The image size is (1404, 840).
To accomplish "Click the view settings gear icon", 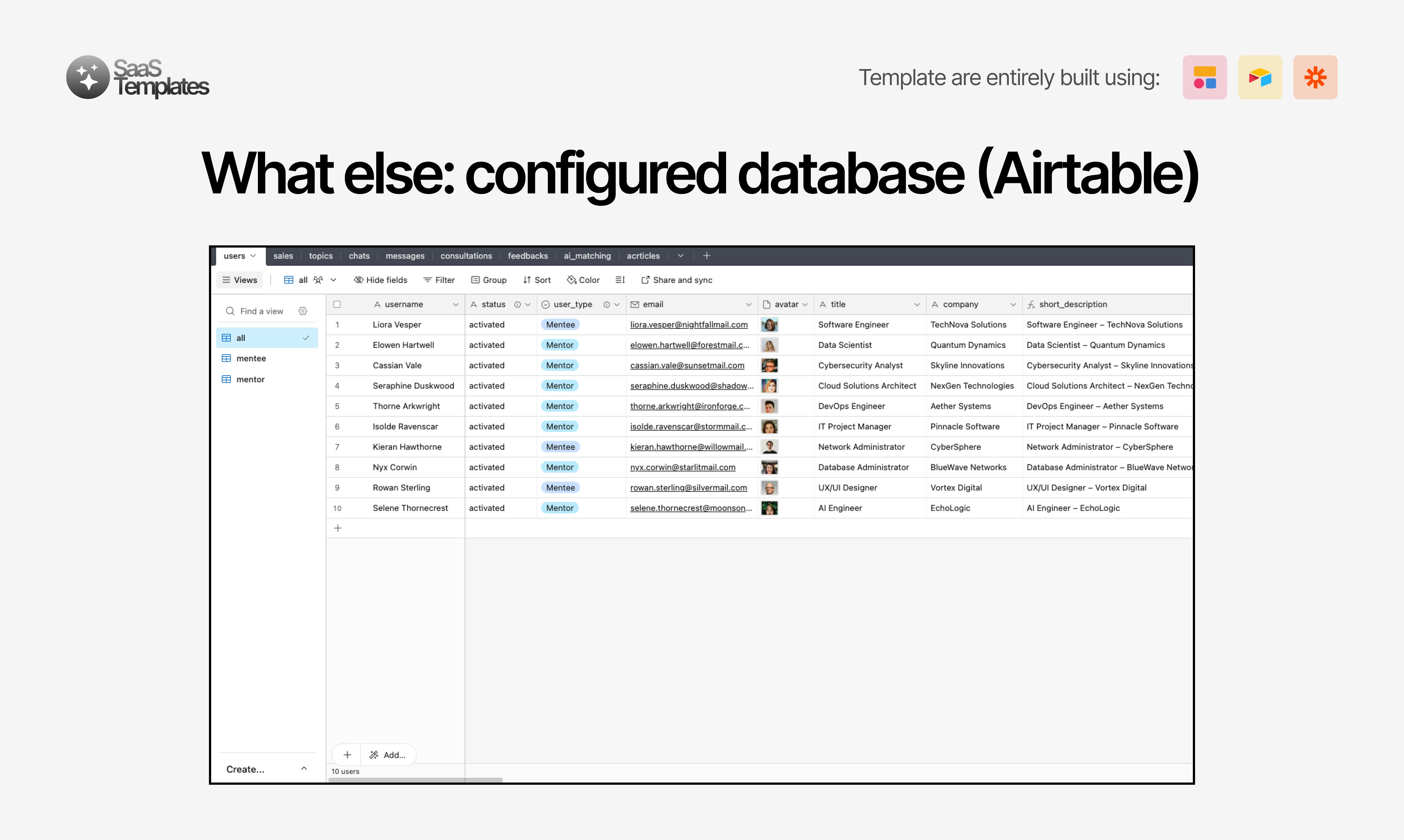I will click(303, 311).
